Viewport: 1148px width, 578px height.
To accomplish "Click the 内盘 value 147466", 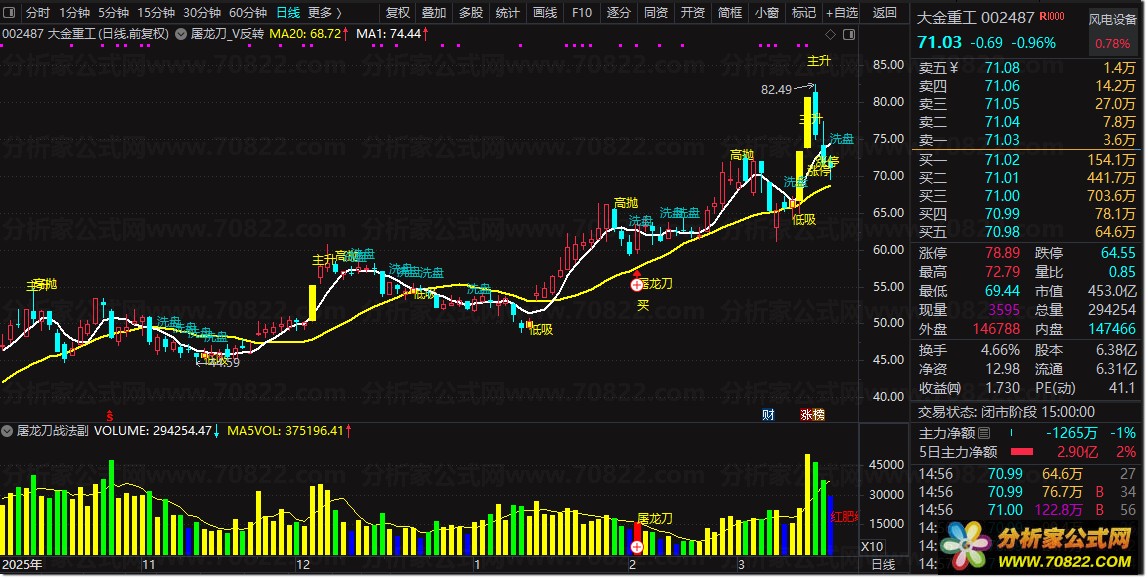I will [1112, 329].
